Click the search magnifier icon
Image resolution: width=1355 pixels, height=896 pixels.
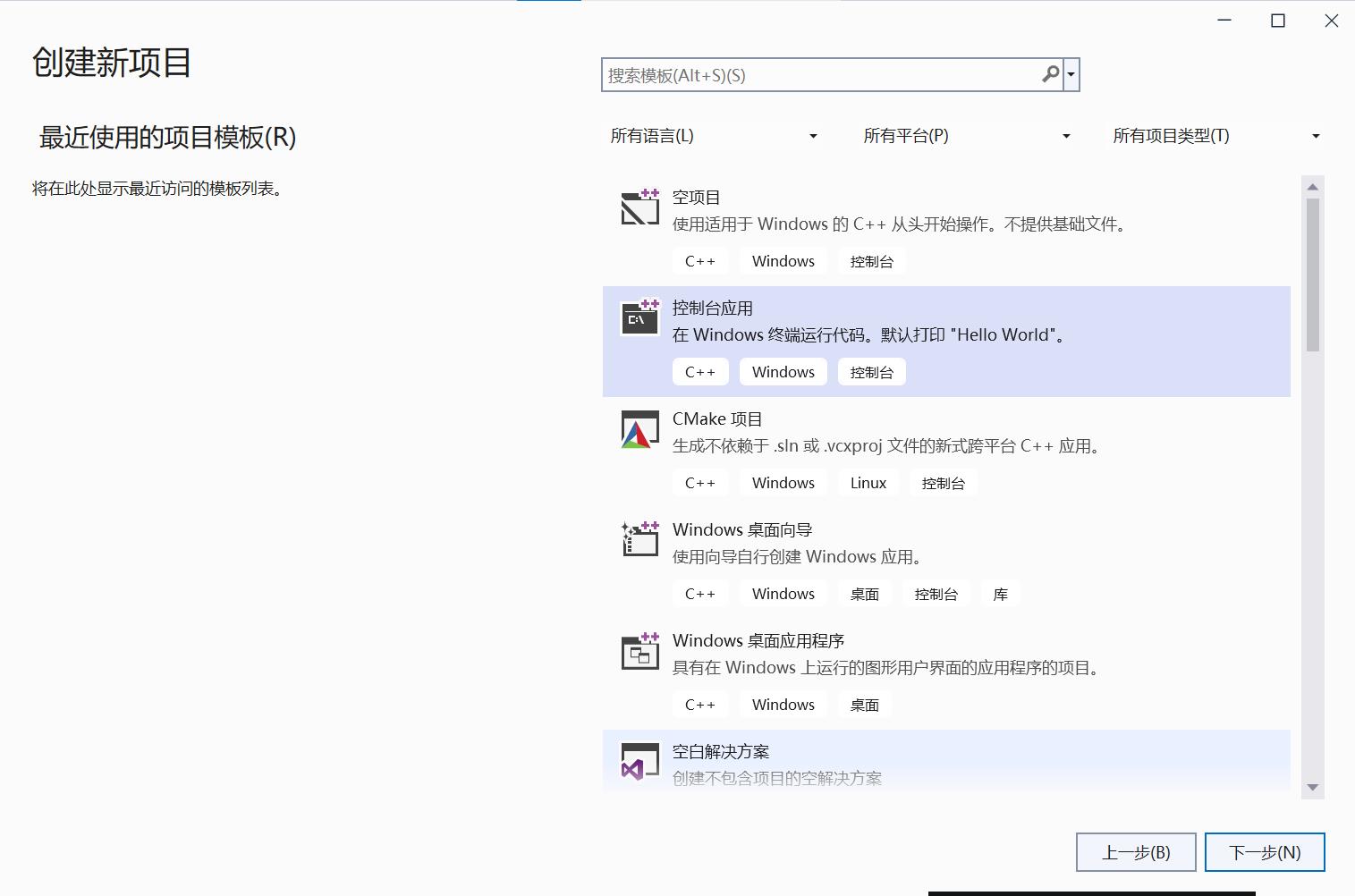(1051, 74)
